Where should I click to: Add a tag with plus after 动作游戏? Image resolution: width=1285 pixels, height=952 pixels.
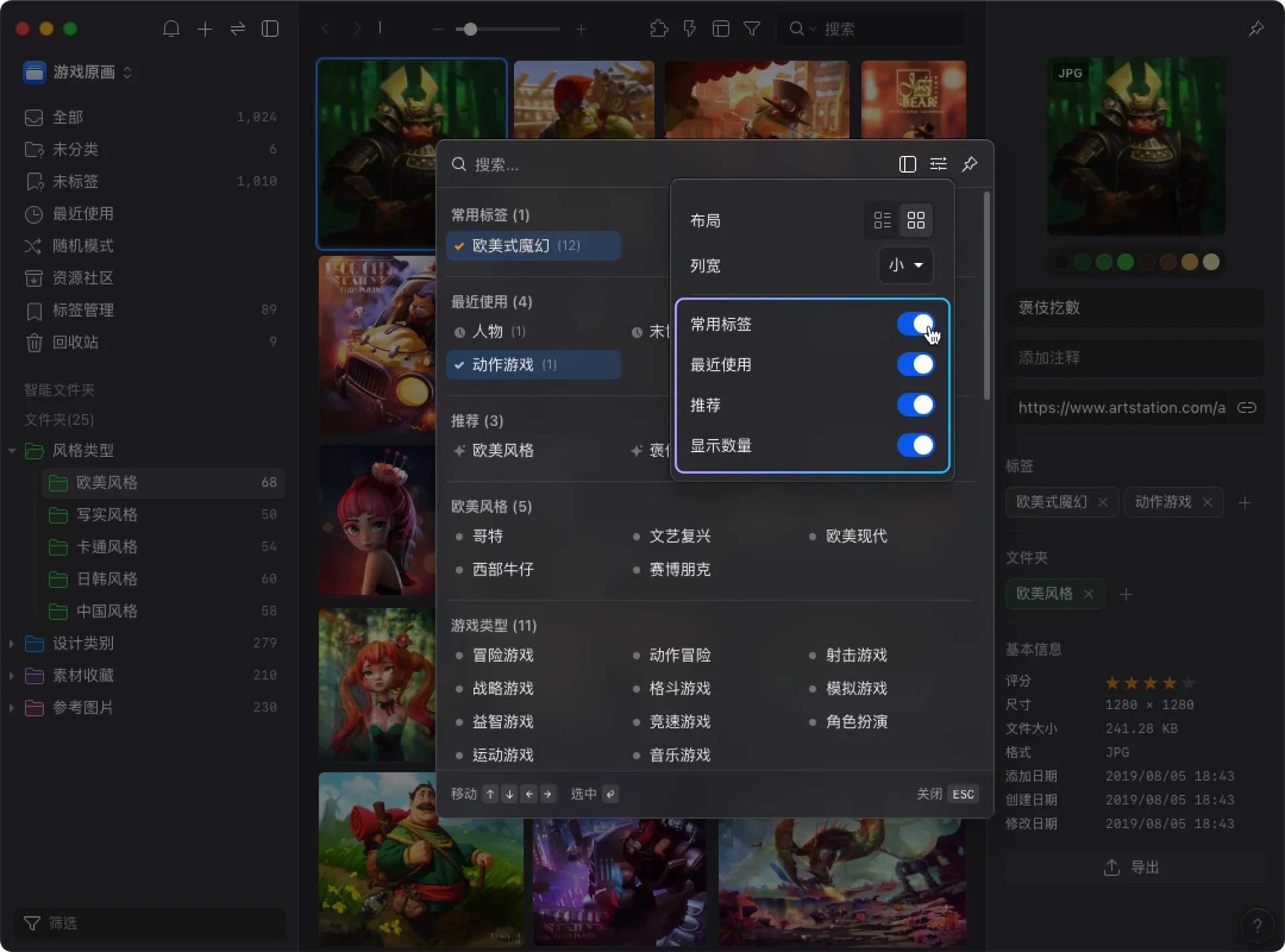click(x=1245, y=503)
